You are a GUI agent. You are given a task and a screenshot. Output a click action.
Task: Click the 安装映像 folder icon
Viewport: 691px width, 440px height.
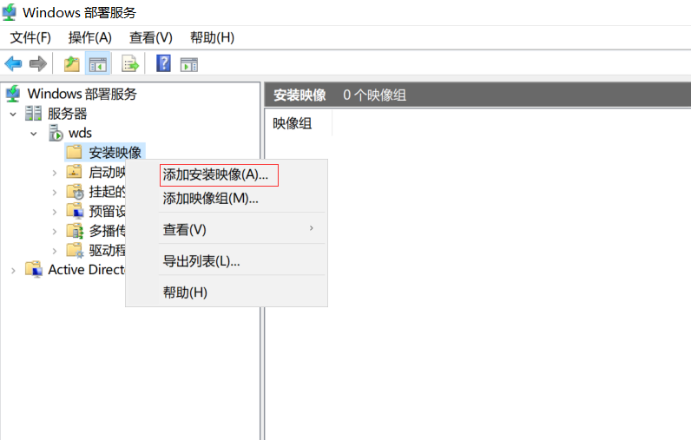pos(74,152)
